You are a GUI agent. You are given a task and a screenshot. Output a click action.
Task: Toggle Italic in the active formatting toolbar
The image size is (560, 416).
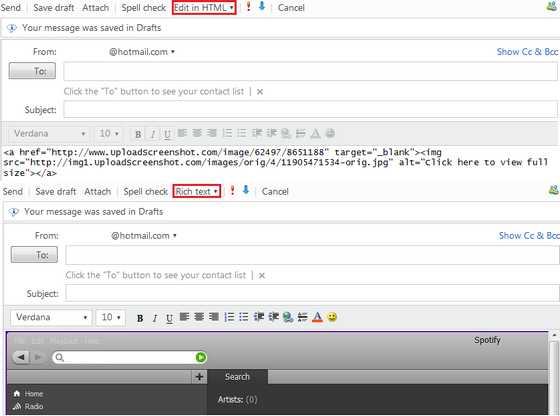pyautogui.click(x=155, y=318)
